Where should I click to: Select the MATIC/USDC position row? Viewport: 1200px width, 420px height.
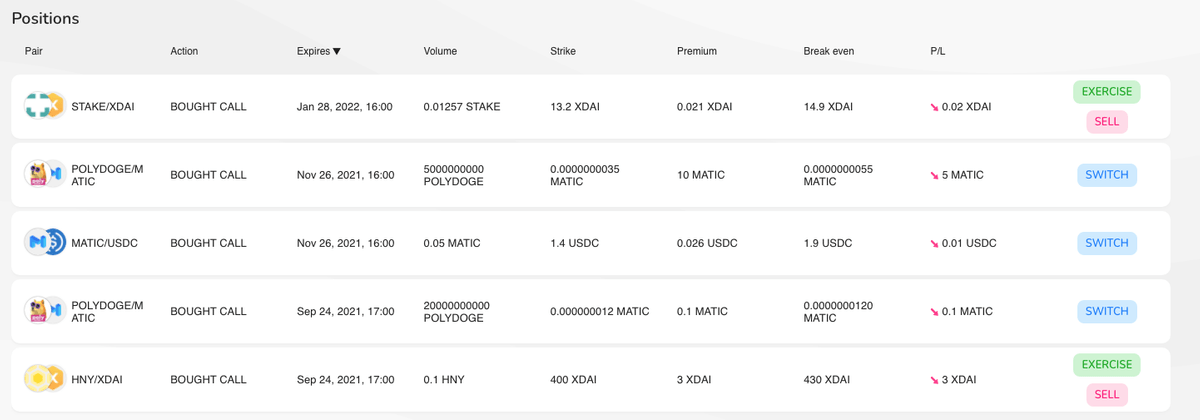coord(590,243)
